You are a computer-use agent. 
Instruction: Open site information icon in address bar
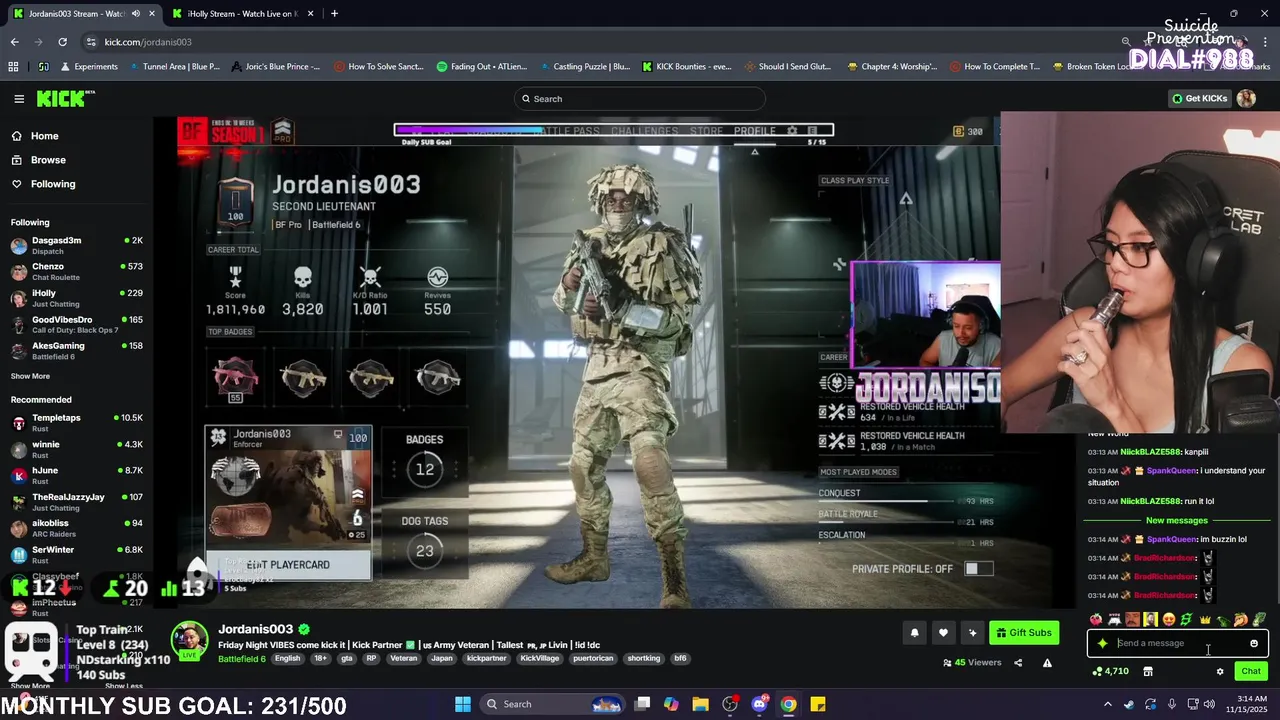coord(91,42)
